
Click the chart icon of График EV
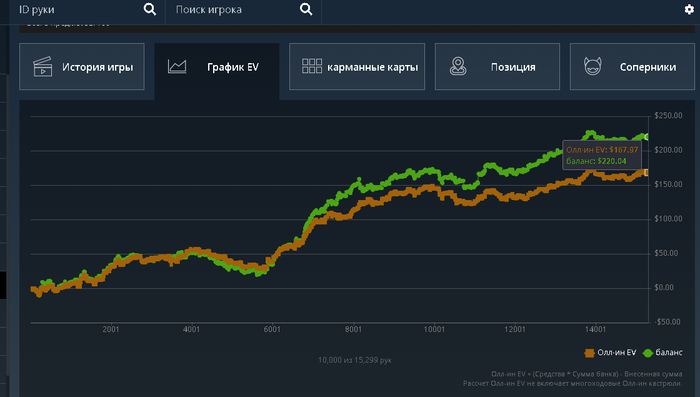177,67
